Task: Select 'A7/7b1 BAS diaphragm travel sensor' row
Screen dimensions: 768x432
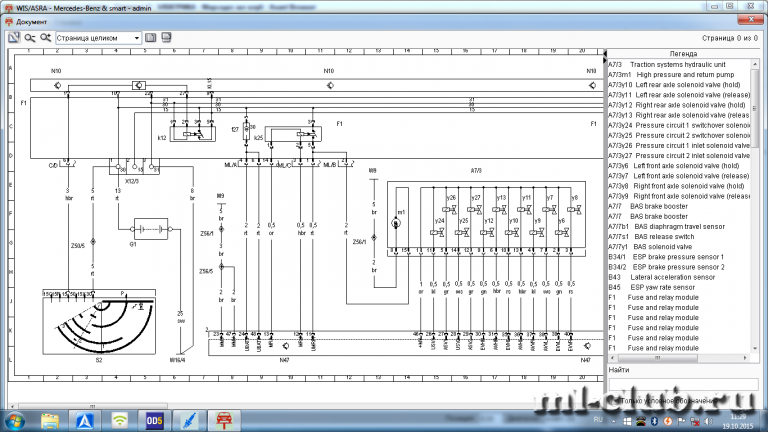Action: point(679,227)
